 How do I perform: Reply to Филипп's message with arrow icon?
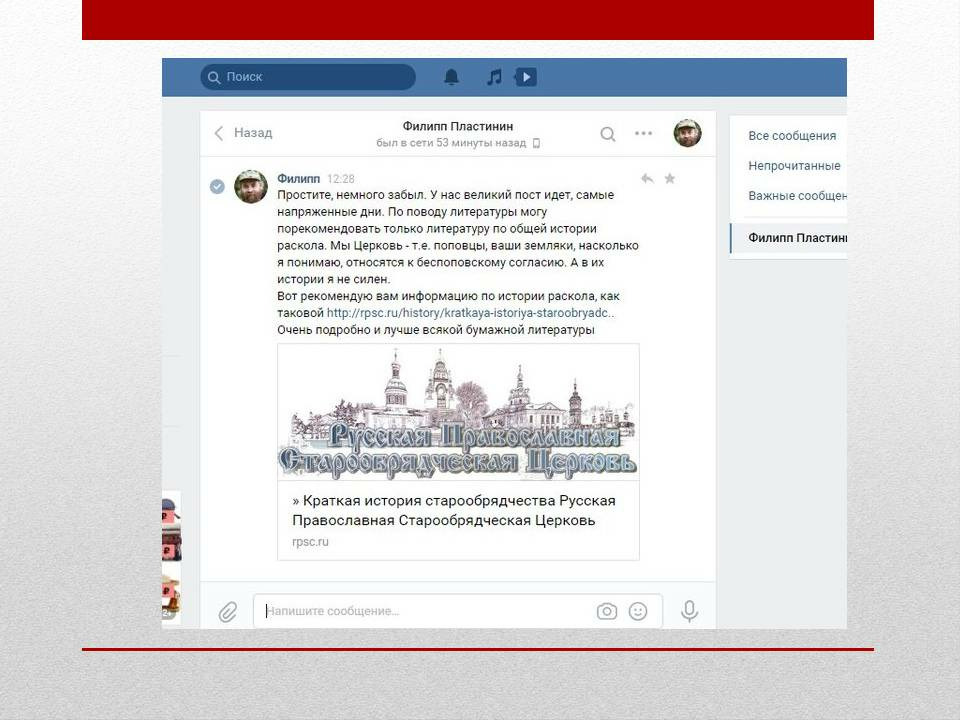pyautogui.click(x=647, y=178)
